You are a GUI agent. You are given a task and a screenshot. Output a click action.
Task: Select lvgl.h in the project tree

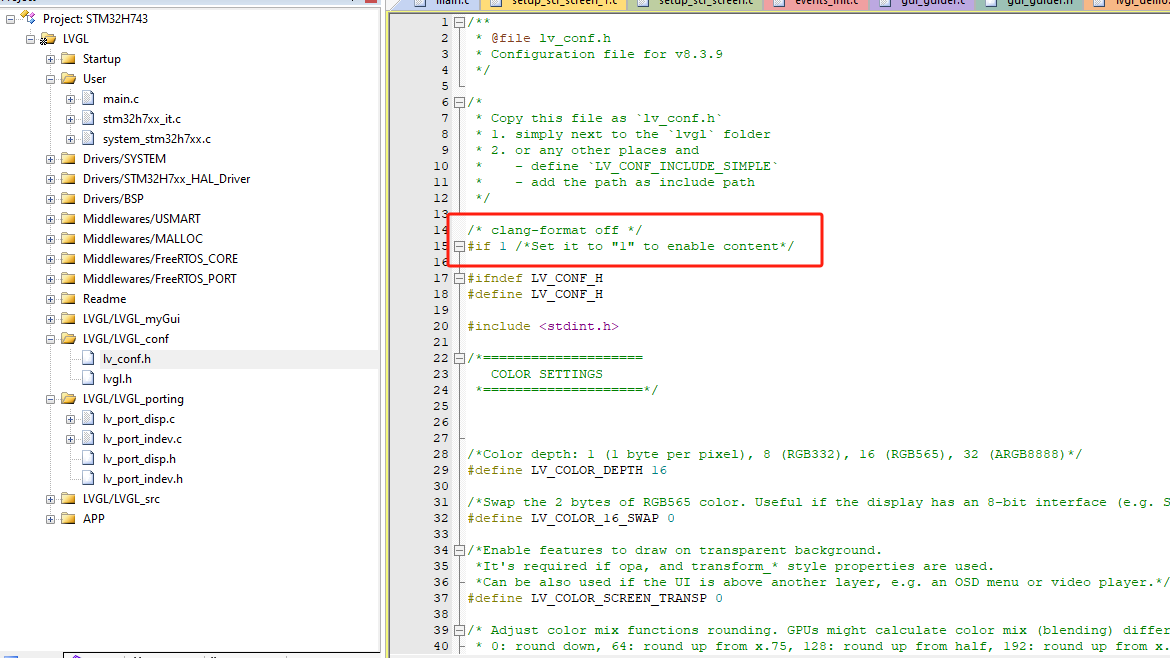point(117,379)
